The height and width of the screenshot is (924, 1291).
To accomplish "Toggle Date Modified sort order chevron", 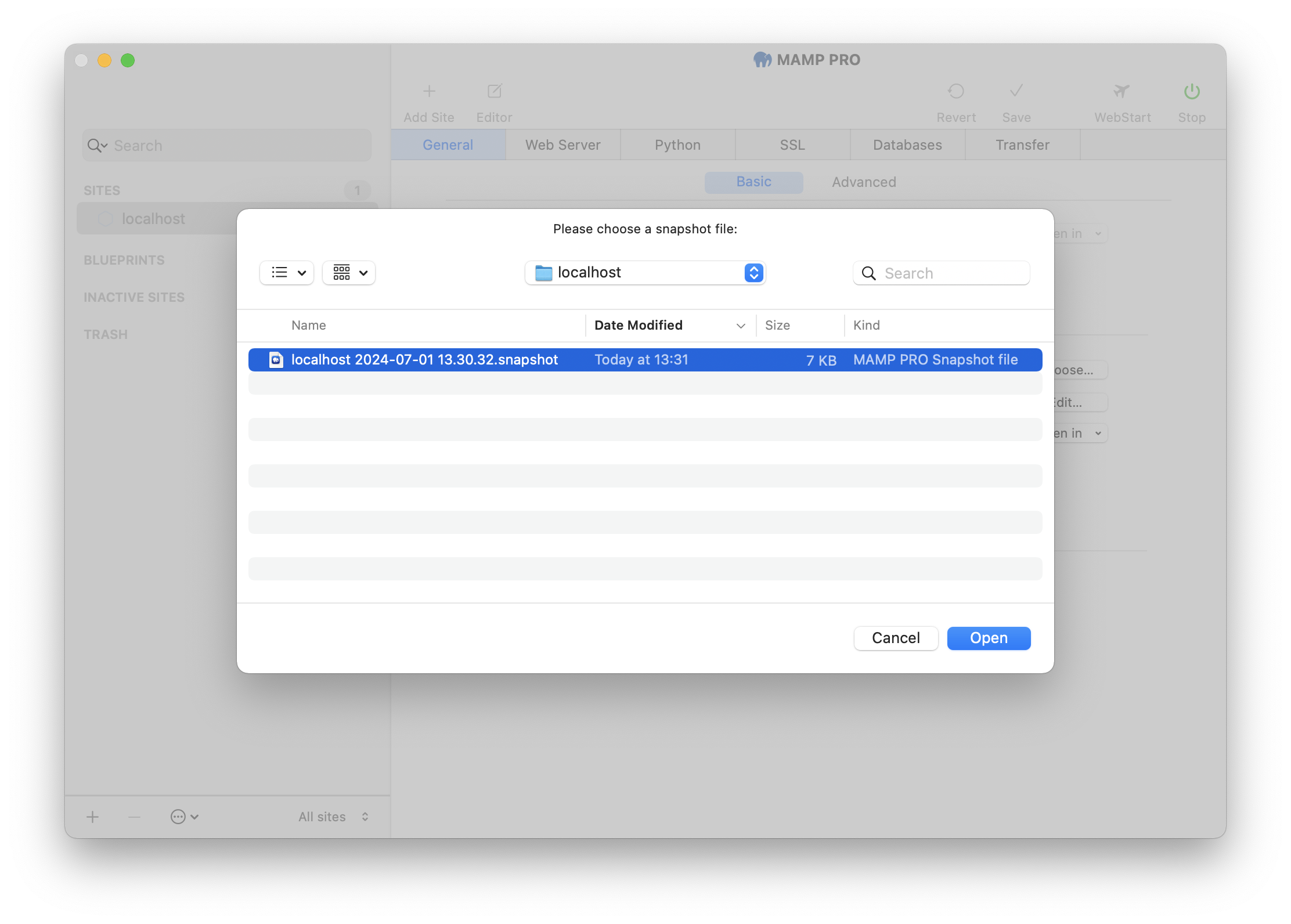I will point(741,326).
